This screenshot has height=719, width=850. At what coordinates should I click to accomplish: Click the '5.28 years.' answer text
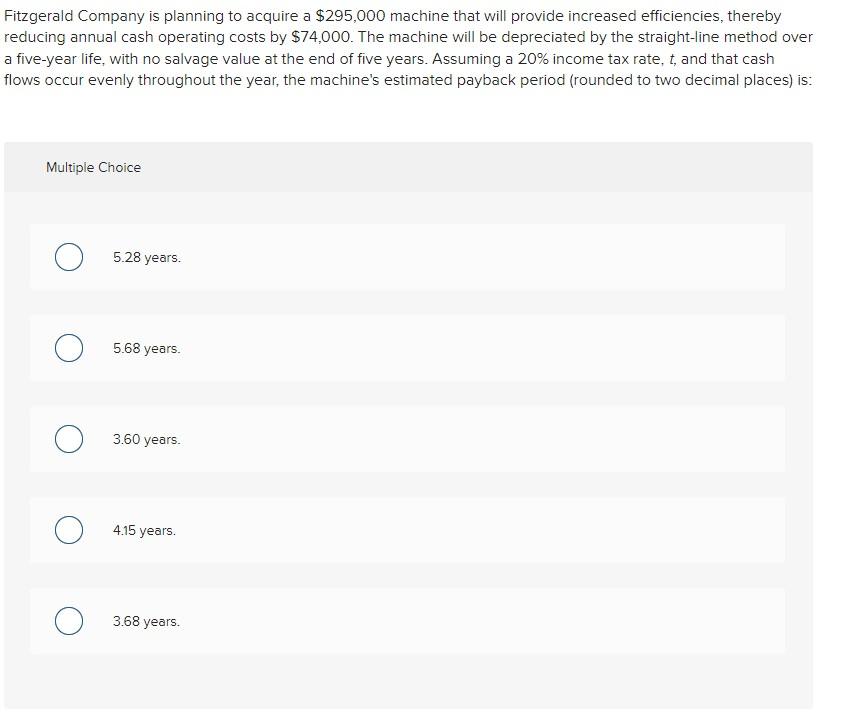click(x=147, y=258)
